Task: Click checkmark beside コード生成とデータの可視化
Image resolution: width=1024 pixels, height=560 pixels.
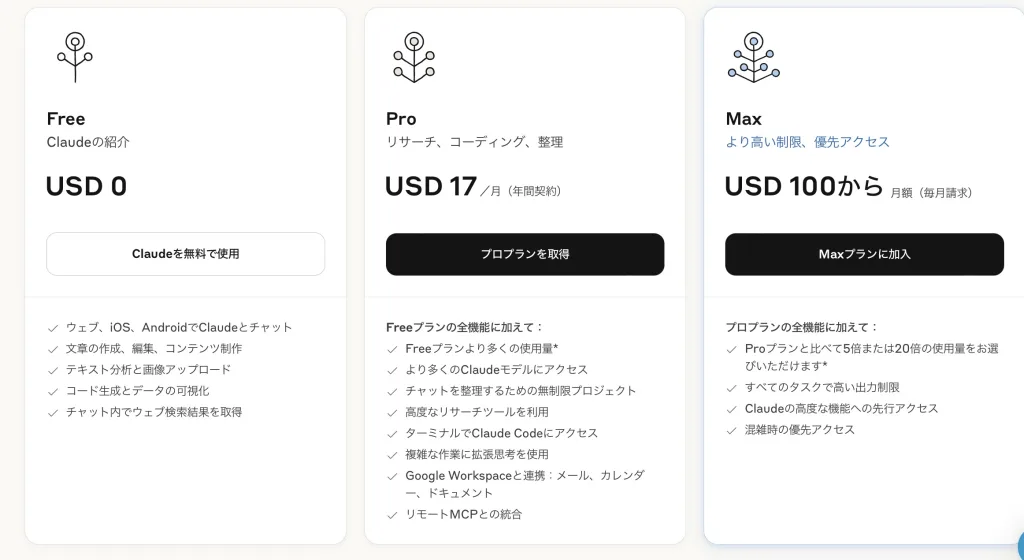Action: pyautogui.click(x=53, y=392)
